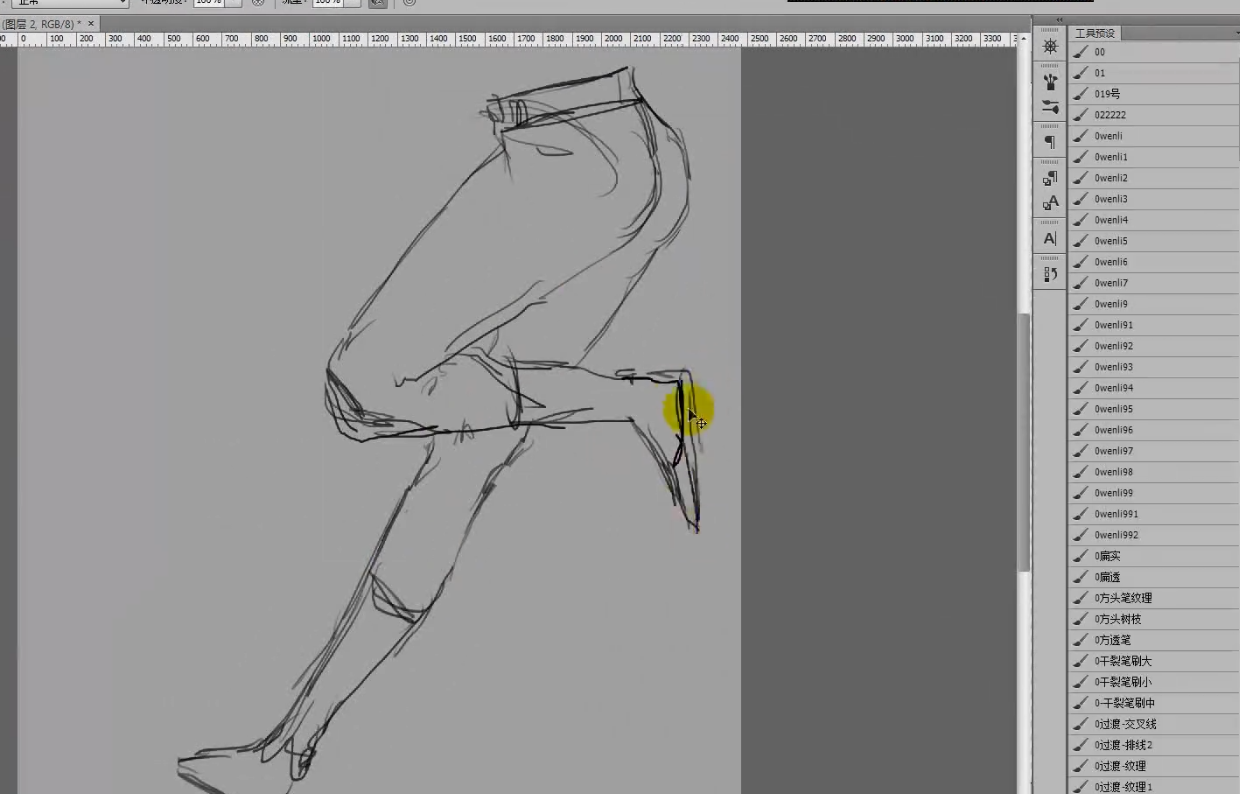Activate the 0干裂笔刷小 preset

1153,682
